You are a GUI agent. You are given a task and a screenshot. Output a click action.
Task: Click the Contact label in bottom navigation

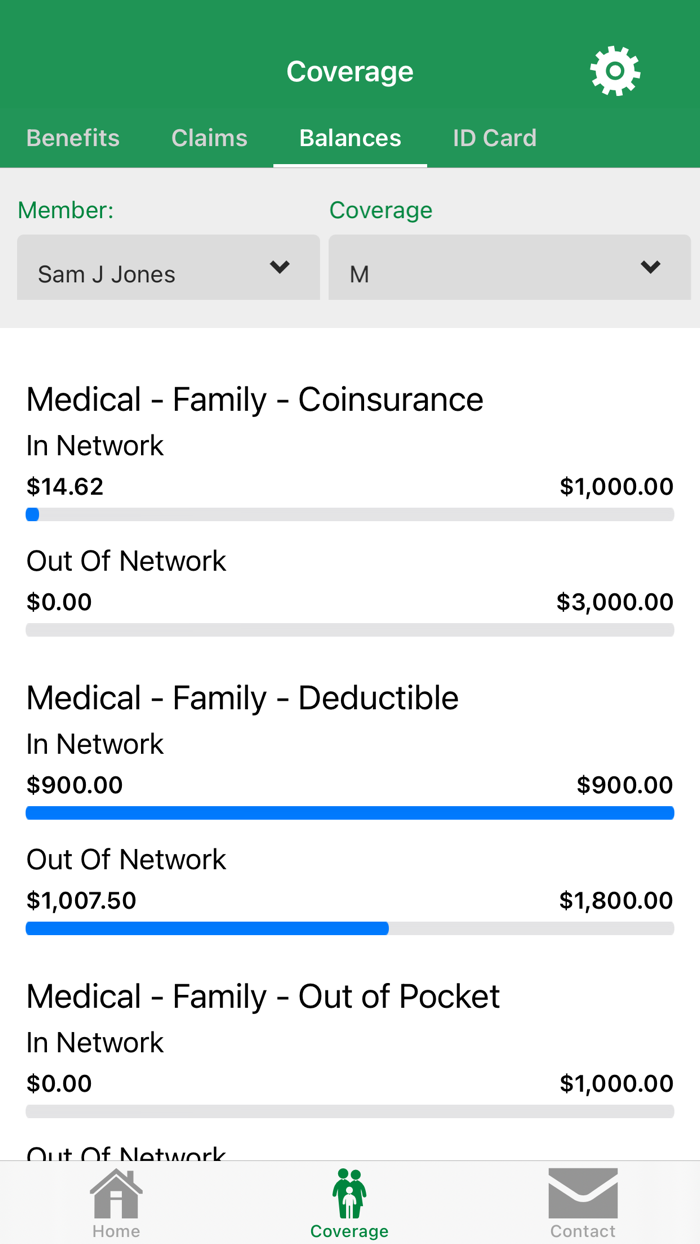coord(582,1231)
